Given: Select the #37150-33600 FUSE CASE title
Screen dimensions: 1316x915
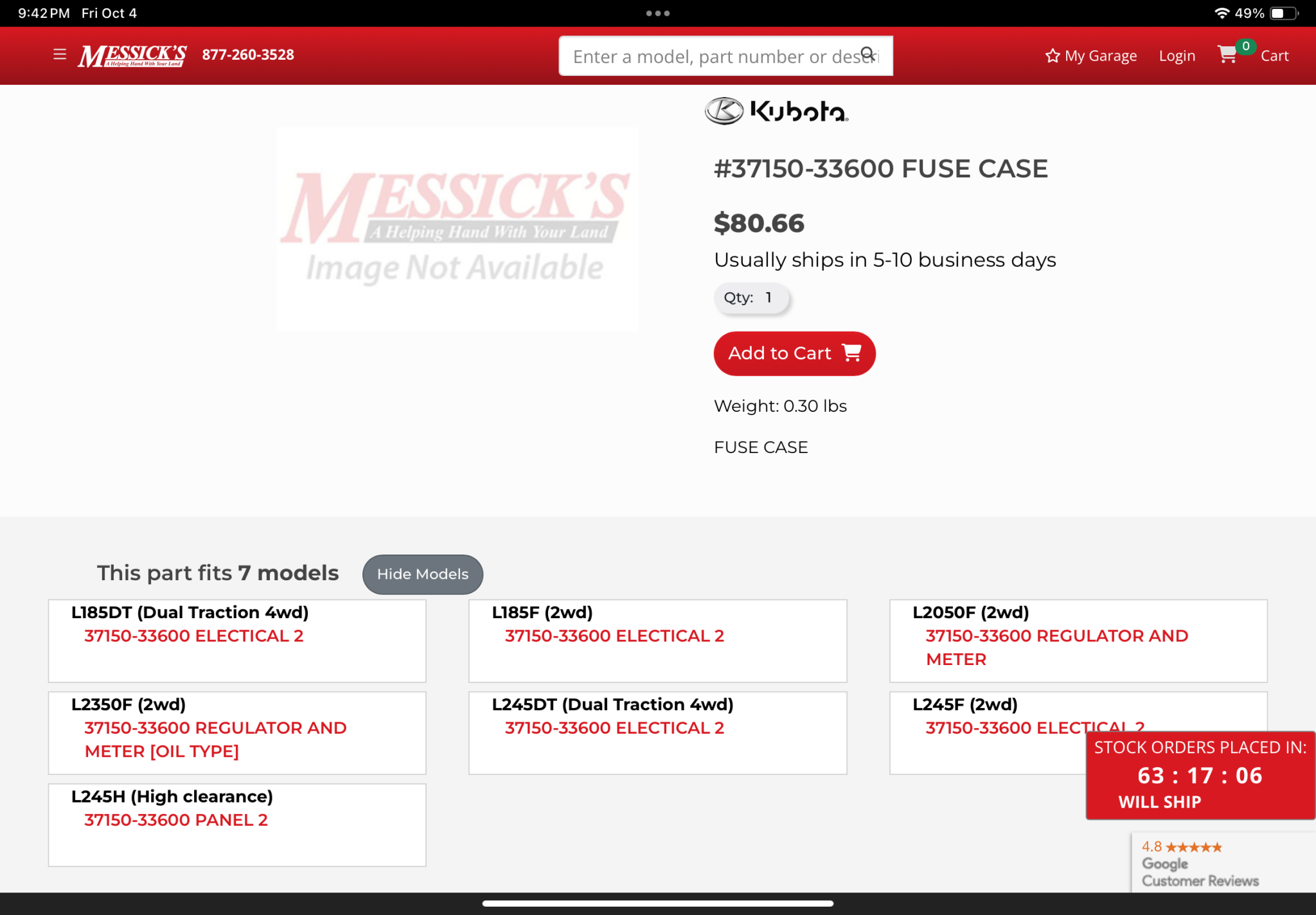Looking at the screenshot, I should 881,169.
